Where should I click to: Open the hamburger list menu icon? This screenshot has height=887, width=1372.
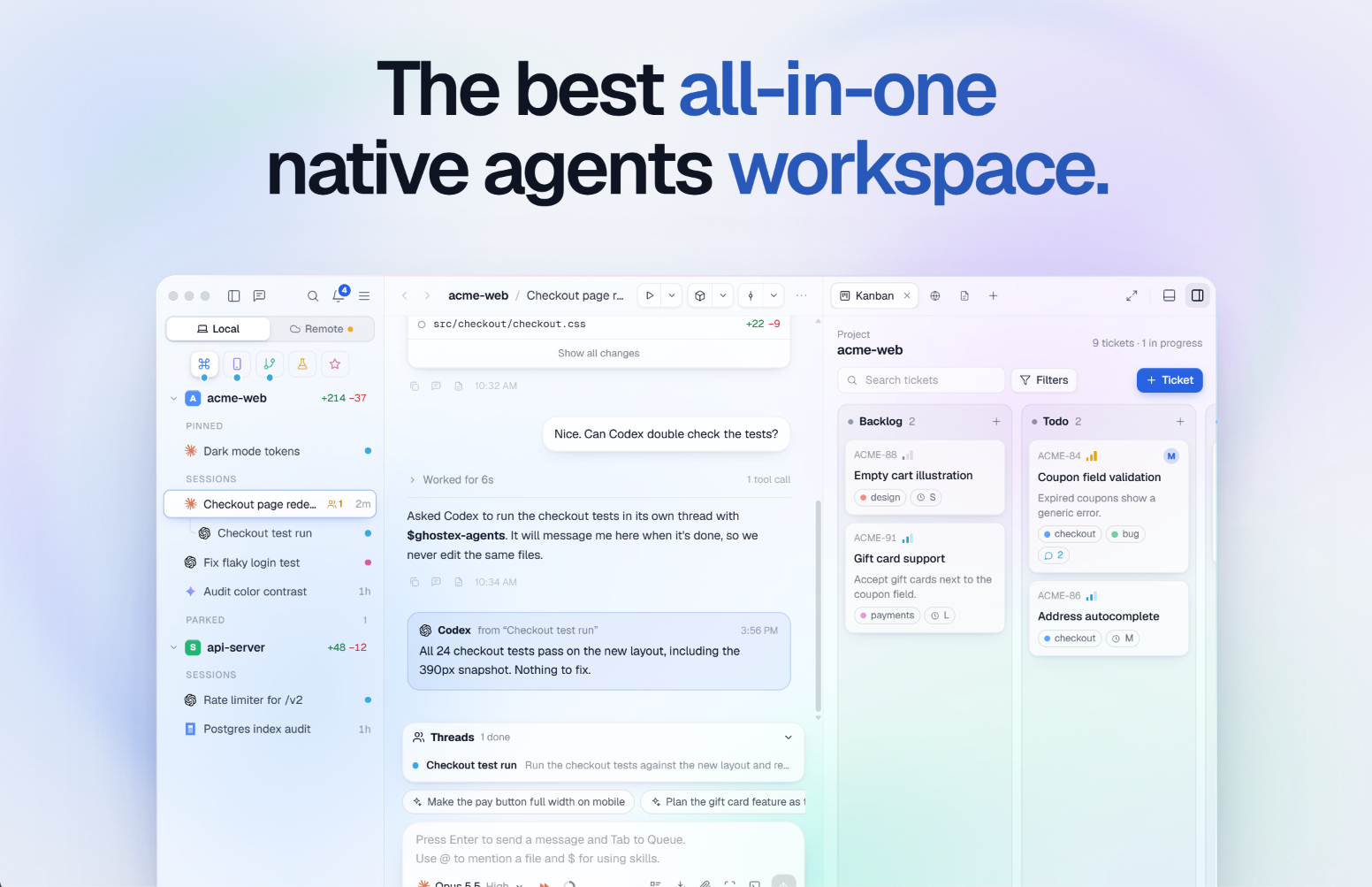(364, 296)
